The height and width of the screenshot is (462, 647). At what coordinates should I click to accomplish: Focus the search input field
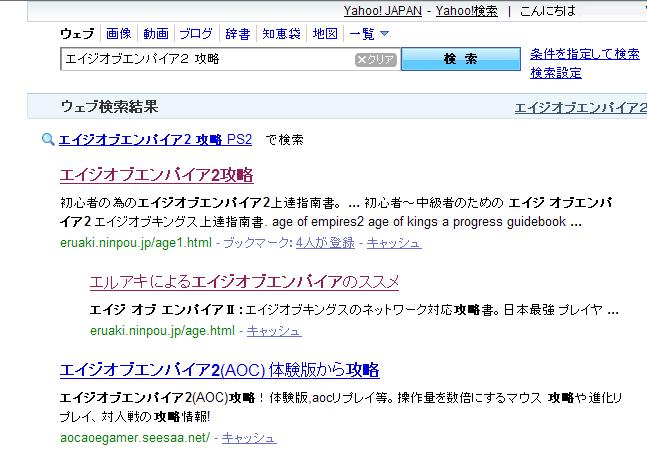point(206,59)
